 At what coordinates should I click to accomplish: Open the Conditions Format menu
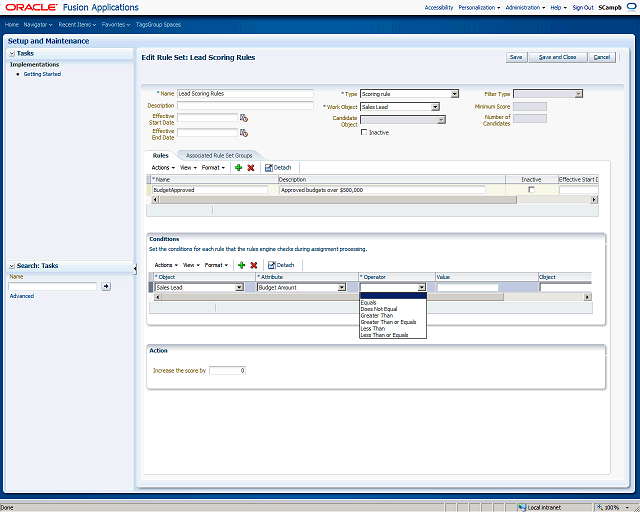[216, 265]
